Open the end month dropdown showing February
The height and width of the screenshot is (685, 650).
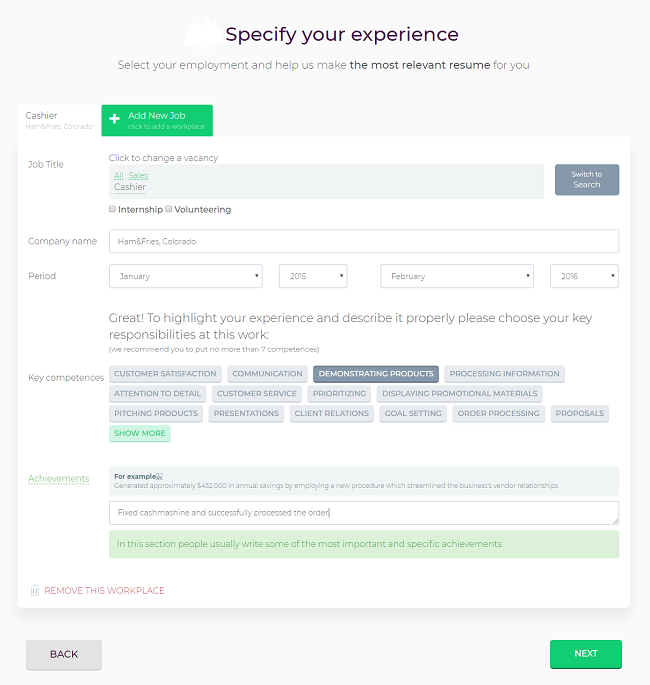[457, 276]
